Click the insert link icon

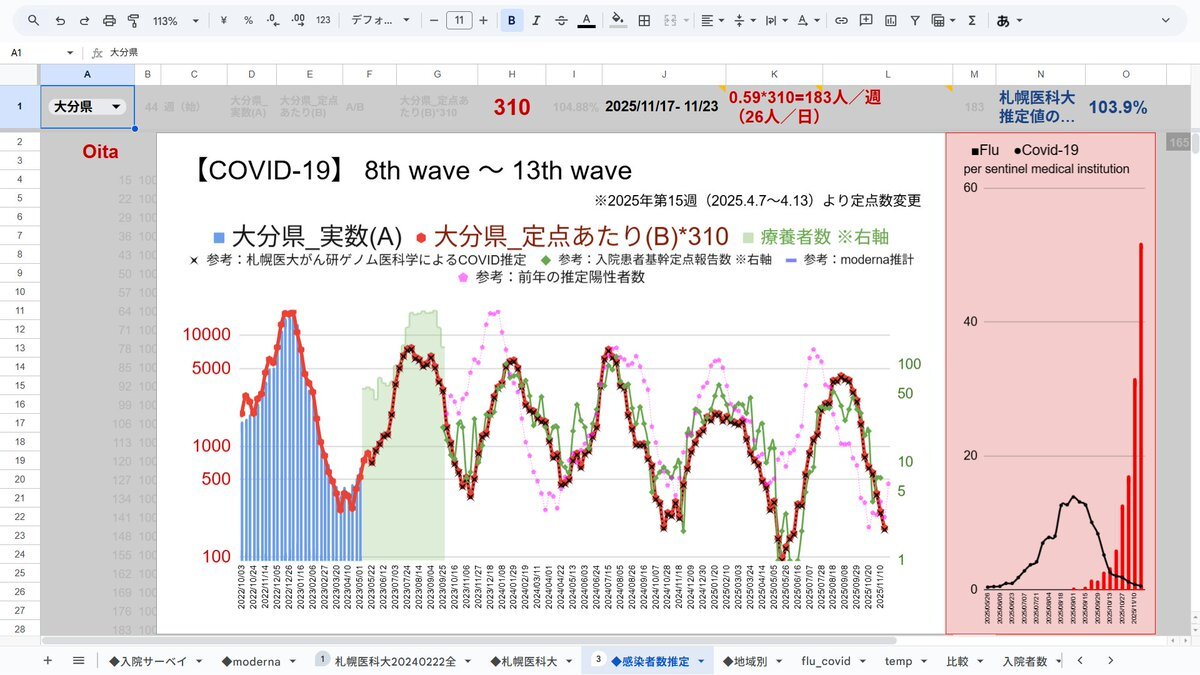pos(841,20)
